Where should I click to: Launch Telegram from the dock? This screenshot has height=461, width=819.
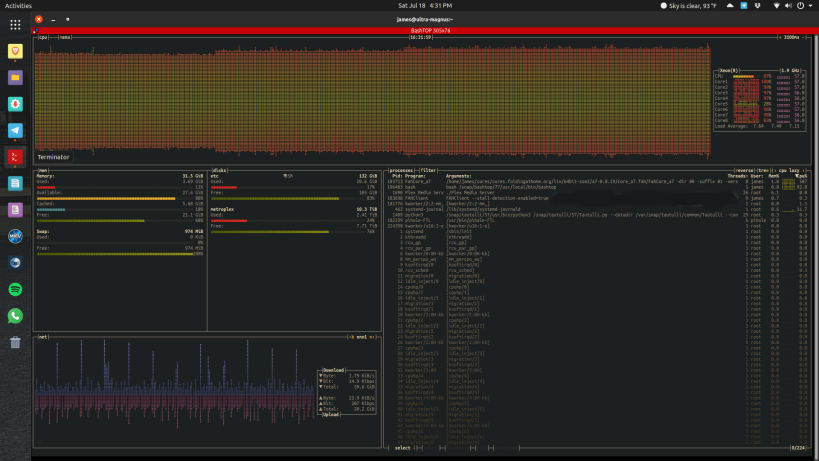click(x=15, y=130)
